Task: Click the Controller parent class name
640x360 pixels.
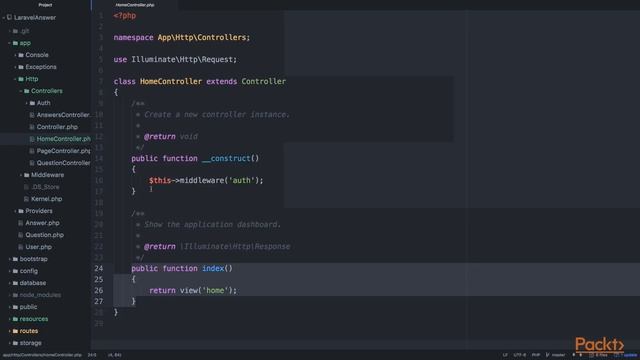Action: (x=264, y=82)
